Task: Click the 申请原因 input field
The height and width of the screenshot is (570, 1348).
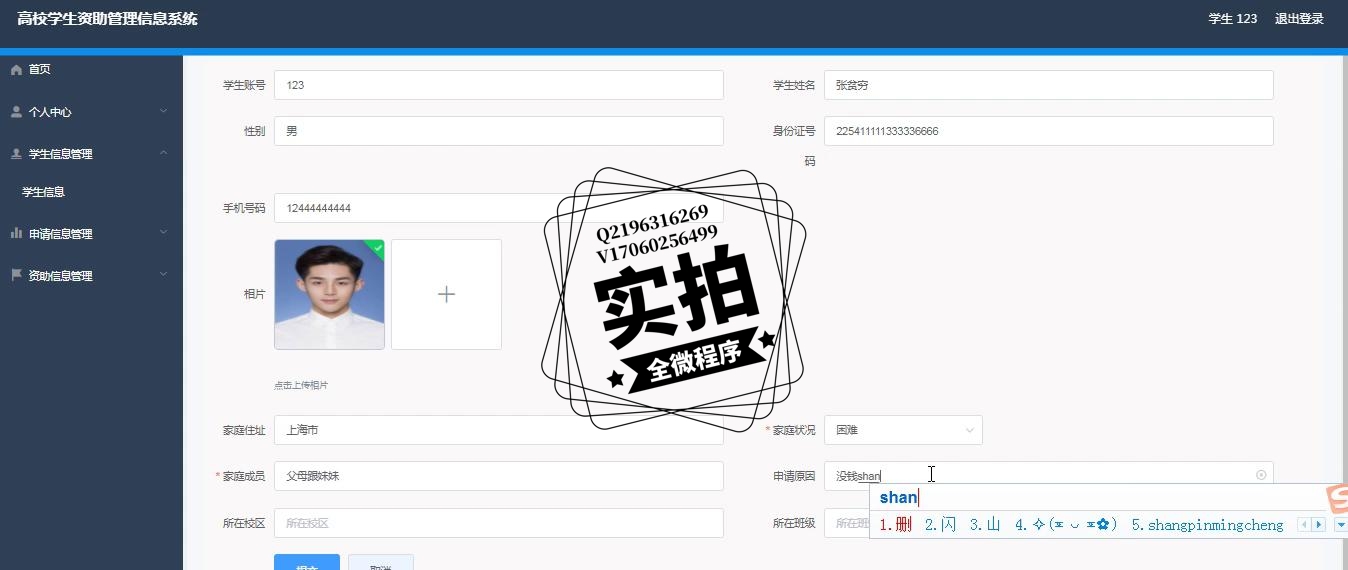Action: (1048, 476)
